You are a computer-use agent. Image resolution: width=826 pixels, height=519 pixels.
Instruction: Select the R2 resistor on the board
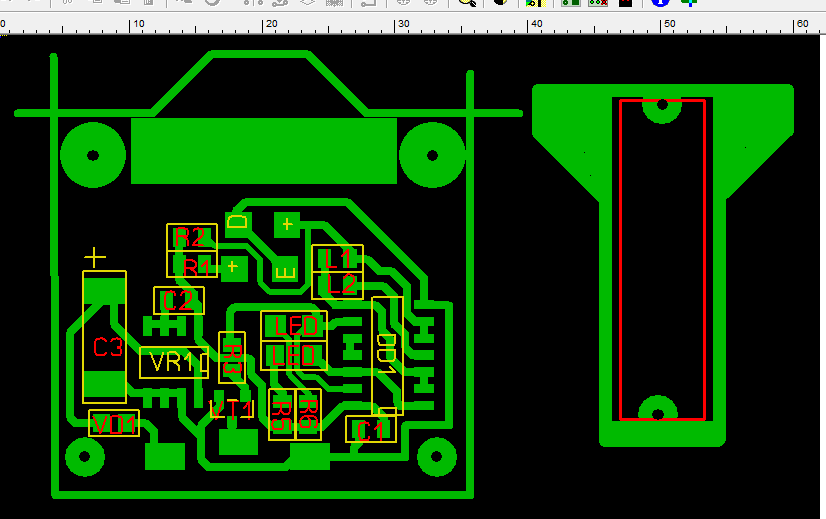point(191,237)
